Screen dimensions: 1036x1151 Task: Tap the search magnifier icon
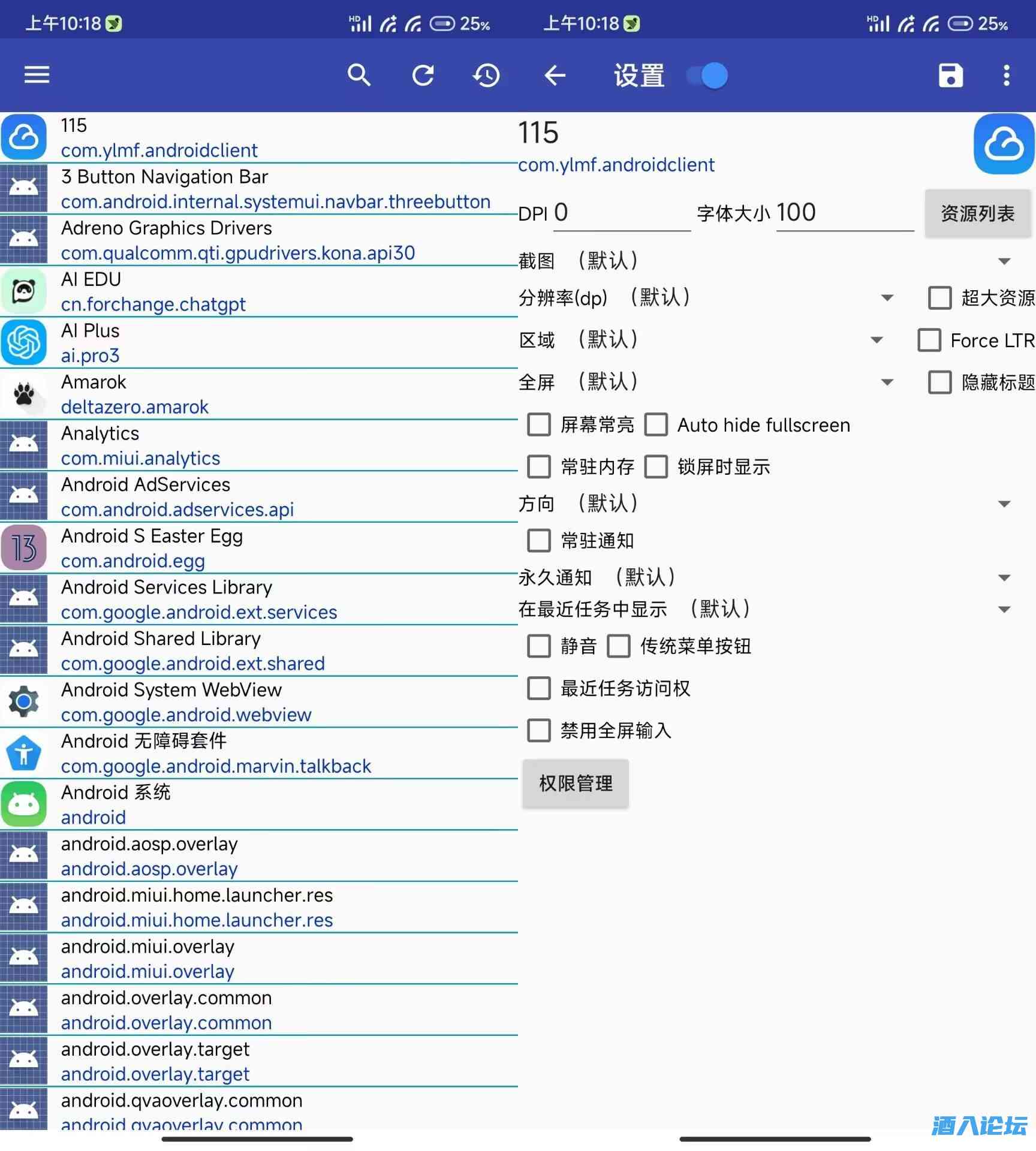(359, 75)
